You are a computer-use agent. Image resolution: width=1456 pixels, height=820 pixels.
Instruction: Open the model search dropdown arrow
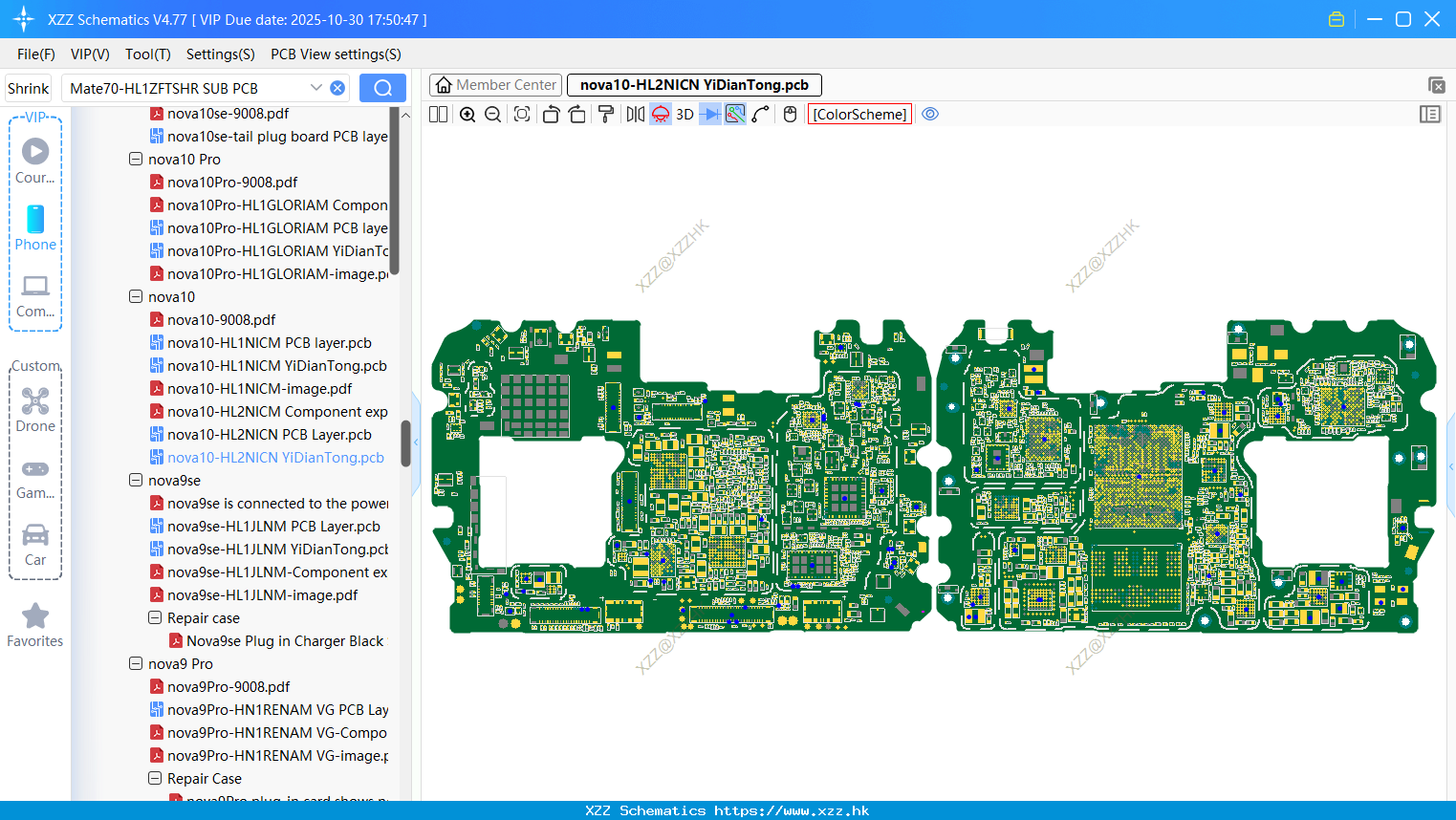(x=316, y=88)
